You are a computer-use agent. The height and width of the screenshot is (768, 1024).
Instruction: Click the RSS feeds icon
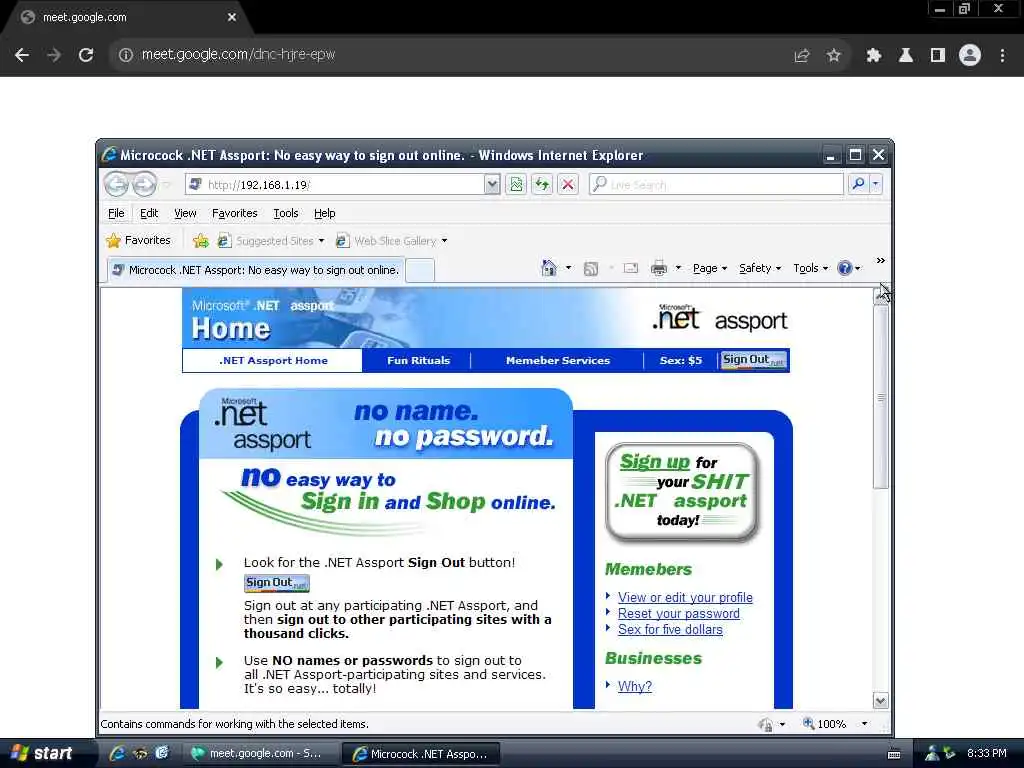[590, 268]
